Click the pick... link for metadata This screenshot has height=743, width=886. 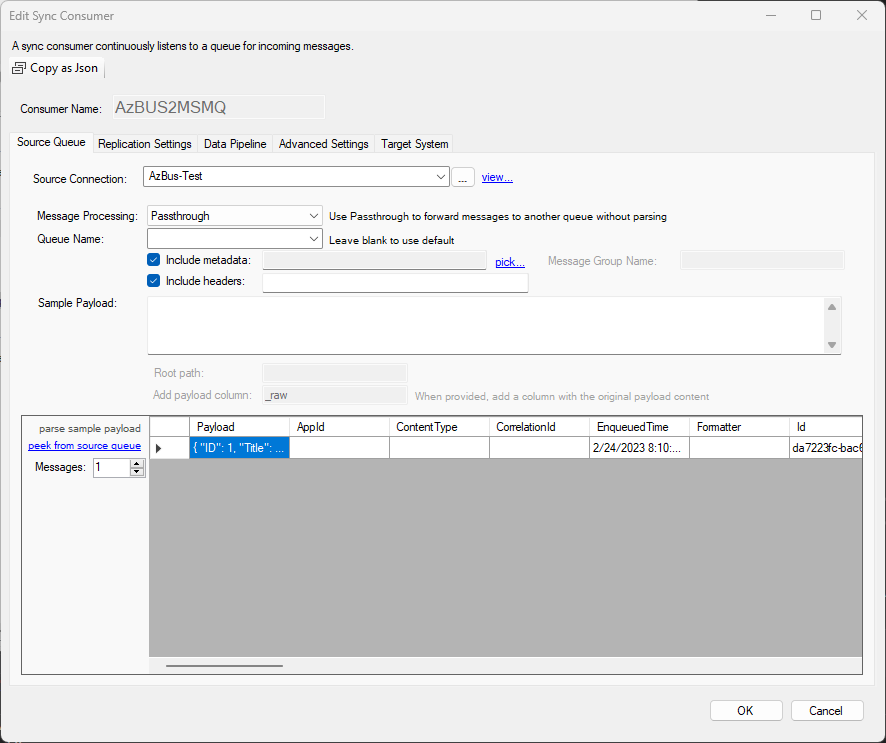[510, 262]
